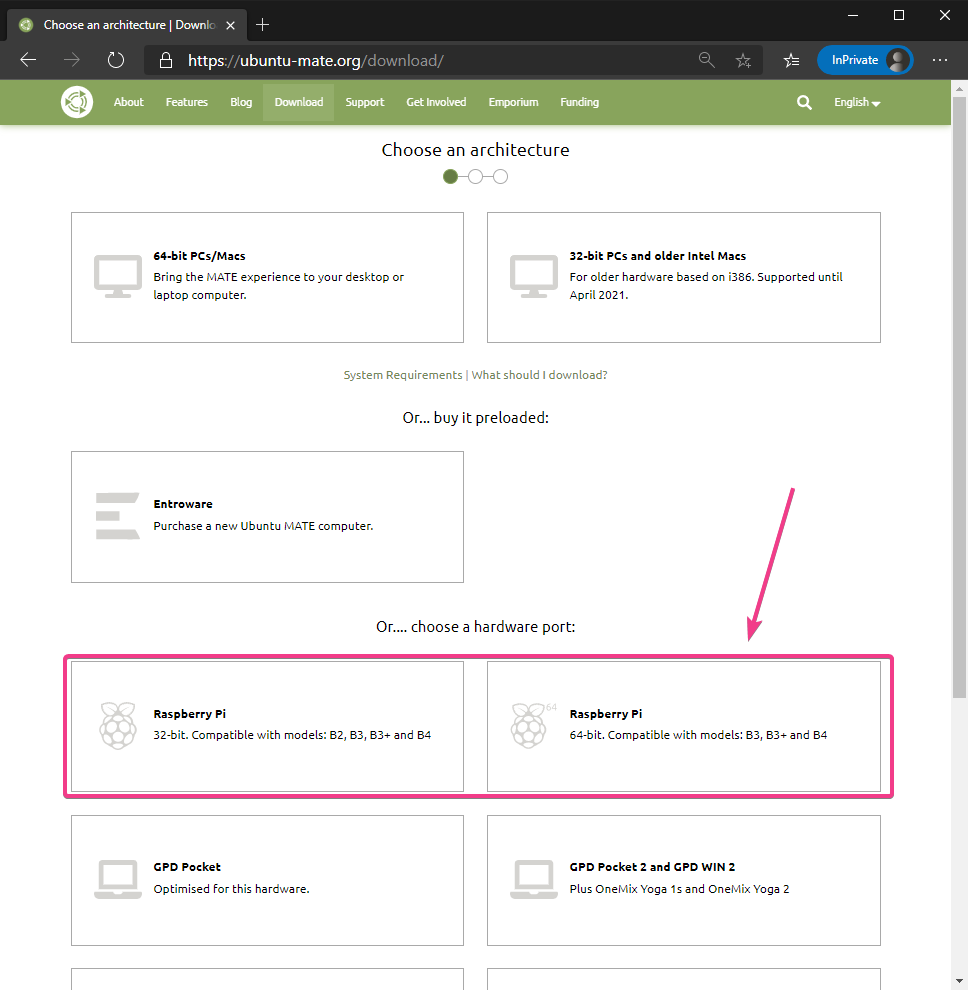Open the About menu item
968x990 pixels.
click(129, 102)
